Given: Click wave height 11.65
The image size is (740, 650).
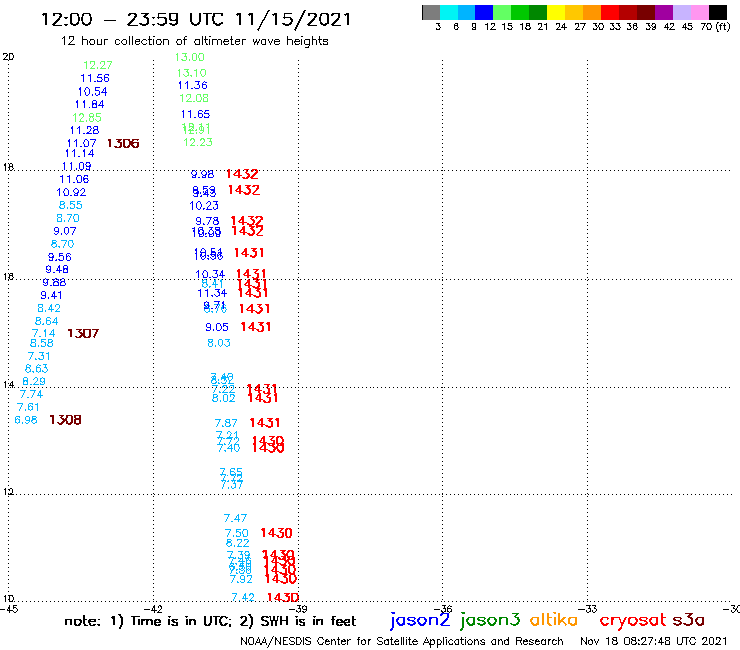Looking at the screenshot, I should pos(195,114).
